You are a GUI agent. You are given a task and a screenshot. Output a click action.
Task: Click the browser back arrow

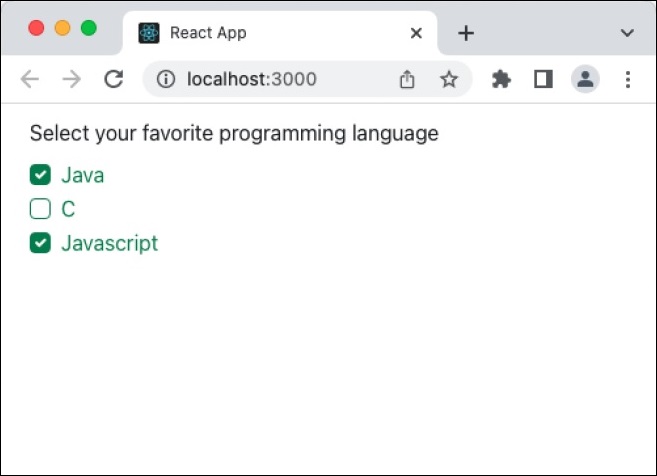tap(29, 79)
